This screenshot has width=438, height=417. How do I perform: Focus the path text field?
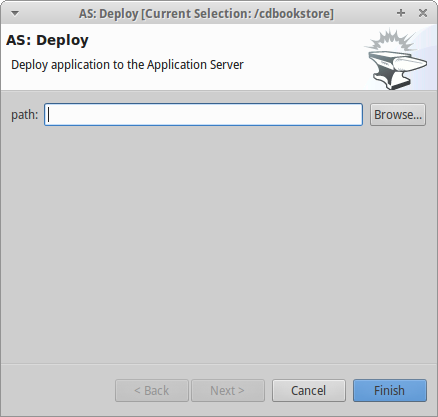[x=203, y=115]
